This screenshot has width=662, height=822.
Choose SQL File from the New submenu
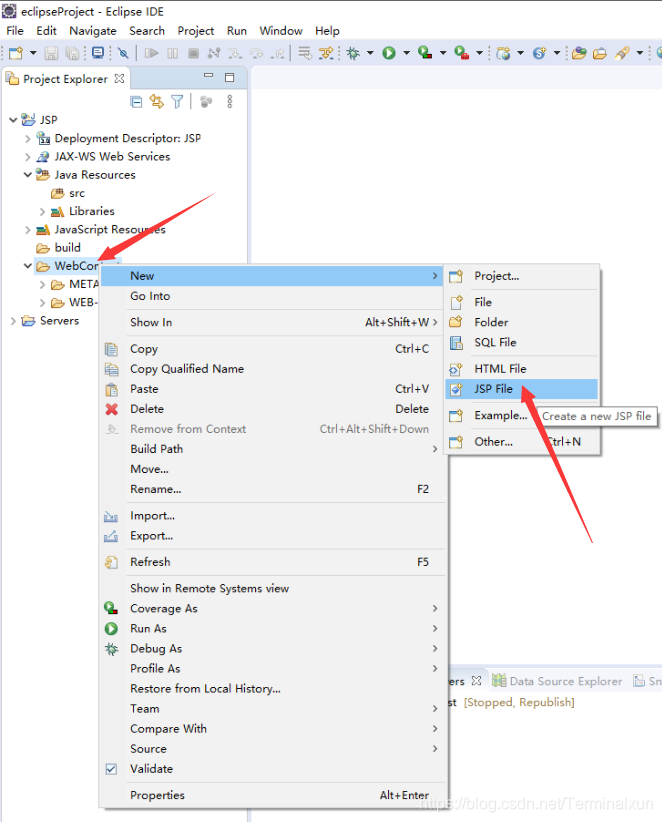point(522,342)
